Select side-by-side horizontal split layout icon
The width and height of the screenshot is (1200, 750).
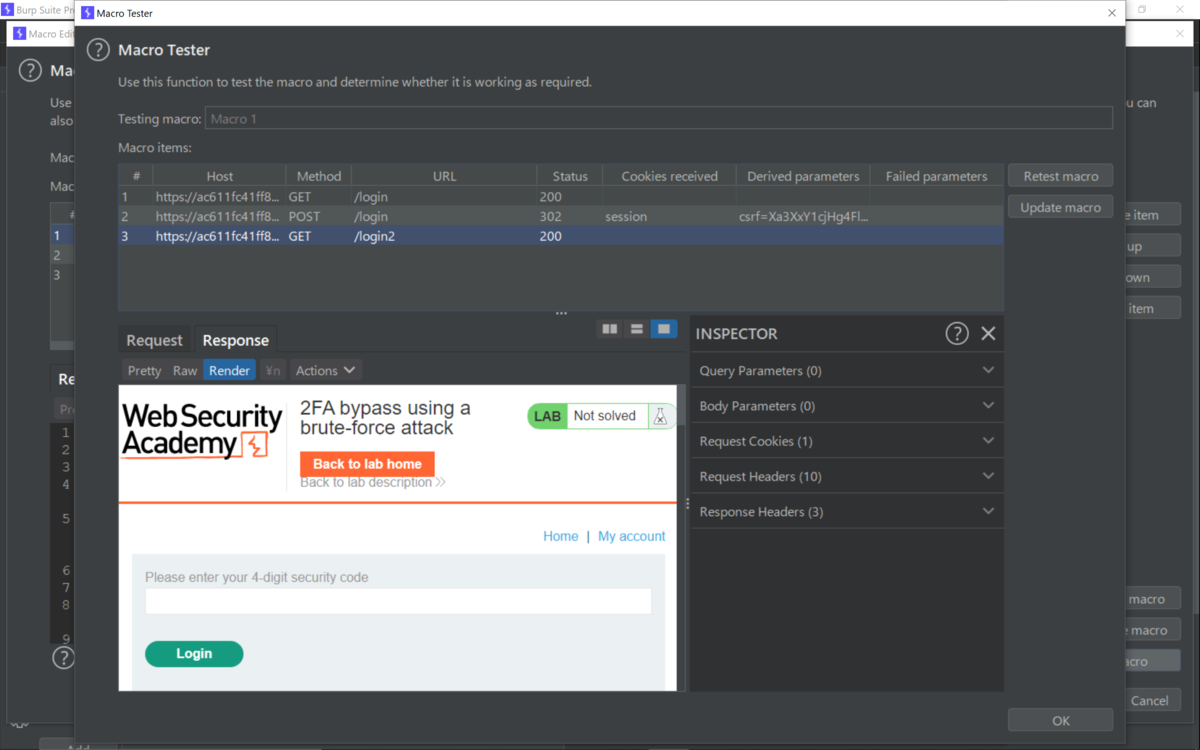click(609, 329)
